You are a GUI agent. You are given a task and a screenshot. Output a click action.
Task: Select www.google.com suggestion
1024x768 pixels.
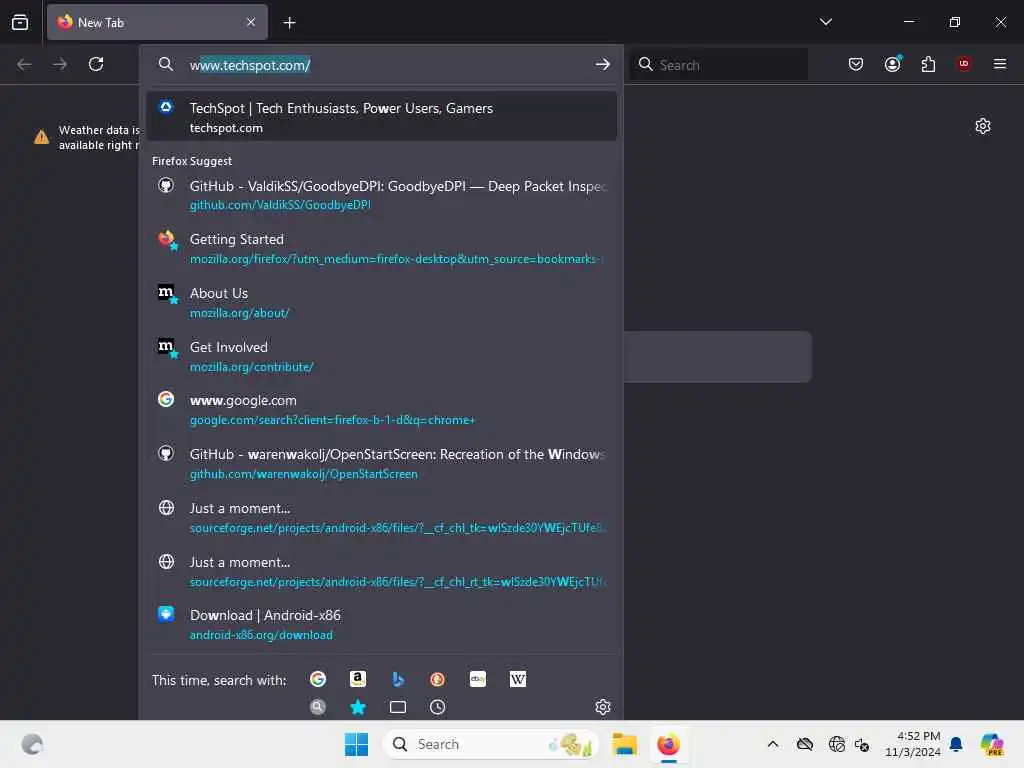381,409
